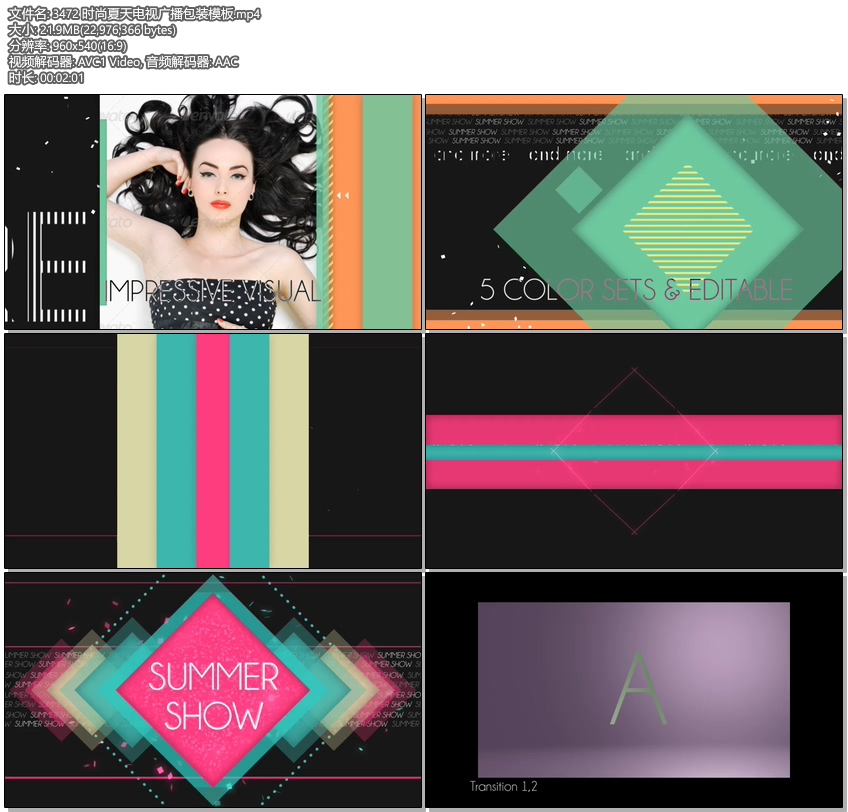
Task: Open the thumbnail of the black-haired woman
Action: (x=213, y=212)
